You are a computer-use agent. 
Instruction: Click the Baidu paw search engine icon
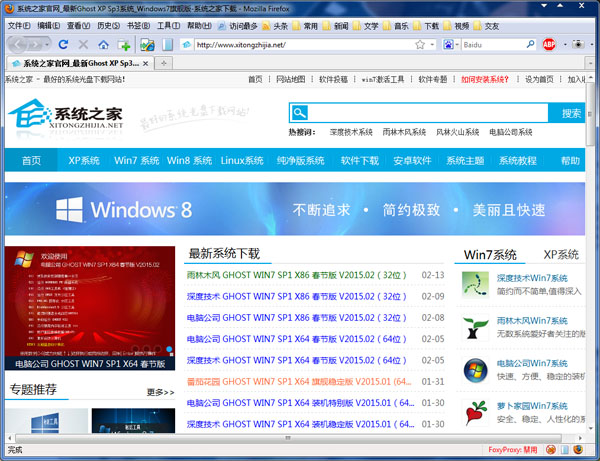(x=448, y=45)
